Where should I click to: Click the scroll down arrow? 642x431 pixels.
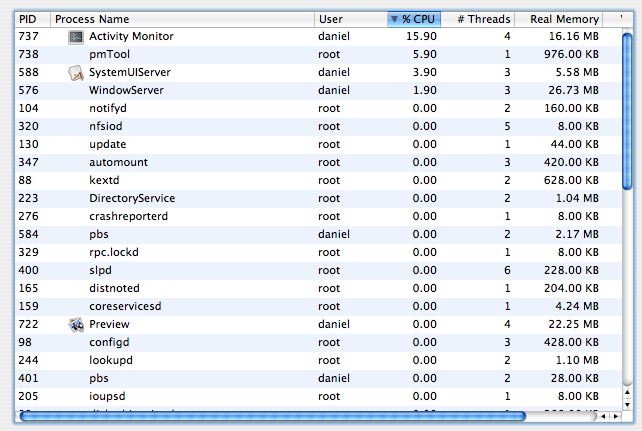627,405
